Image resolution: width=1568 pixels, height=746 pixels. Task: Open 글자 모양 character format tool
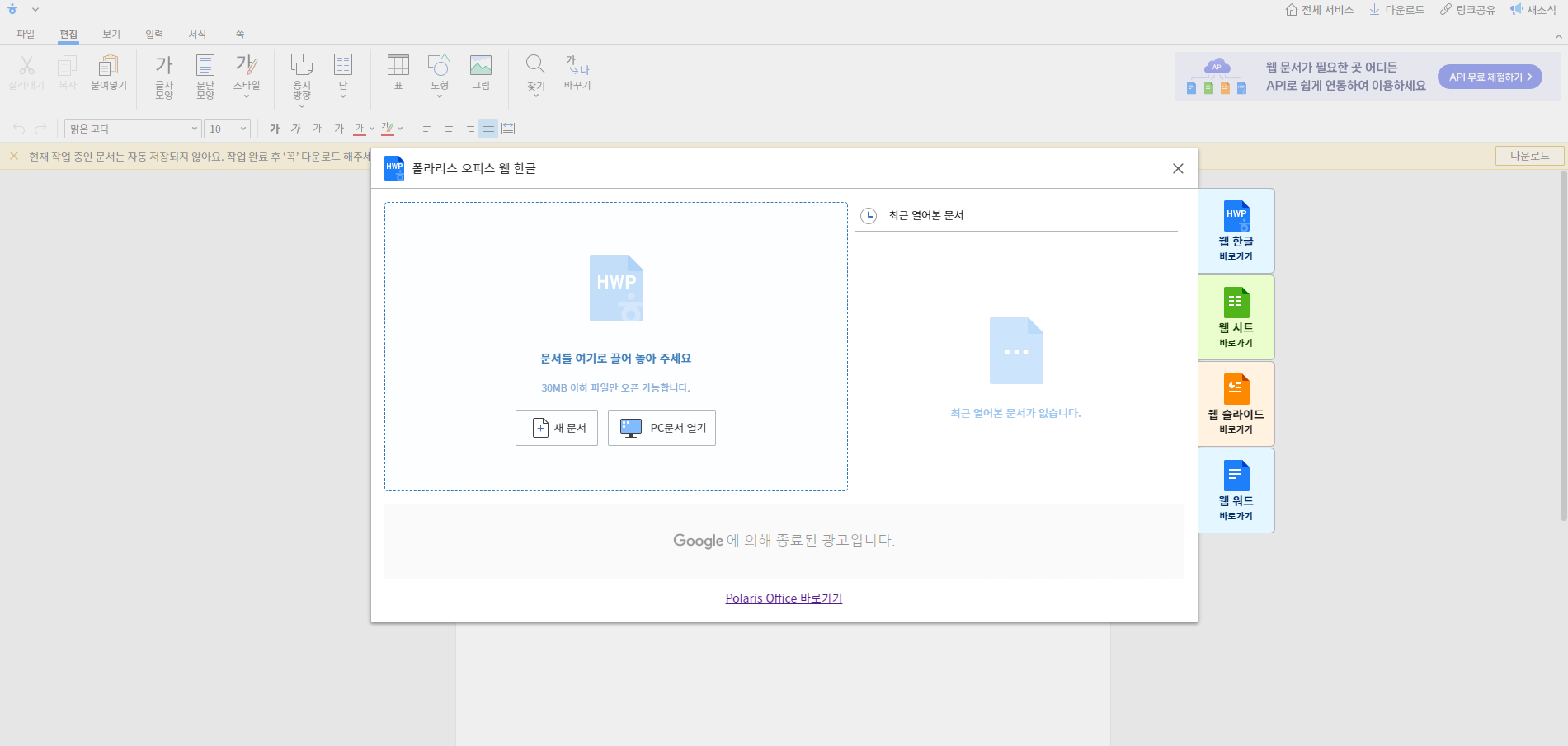[164, 76]
